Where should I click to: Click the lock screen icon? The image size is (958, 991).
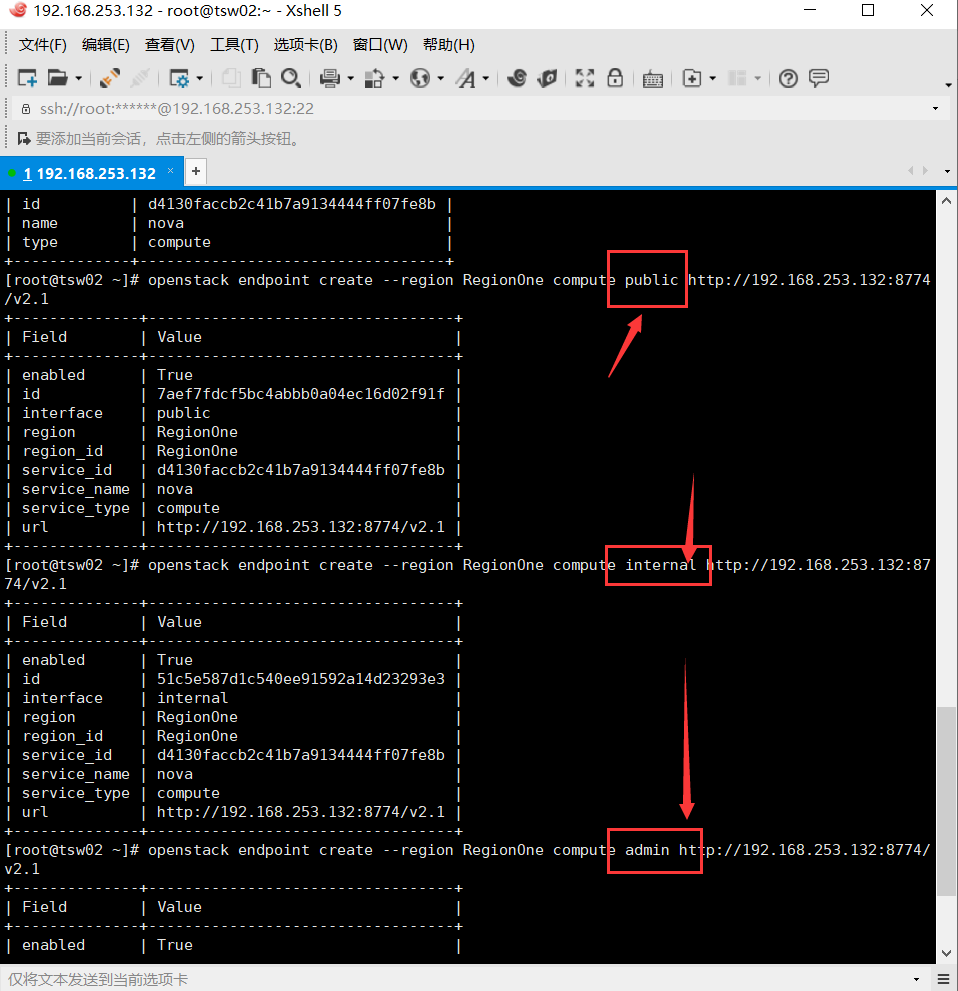coord(615,78)
